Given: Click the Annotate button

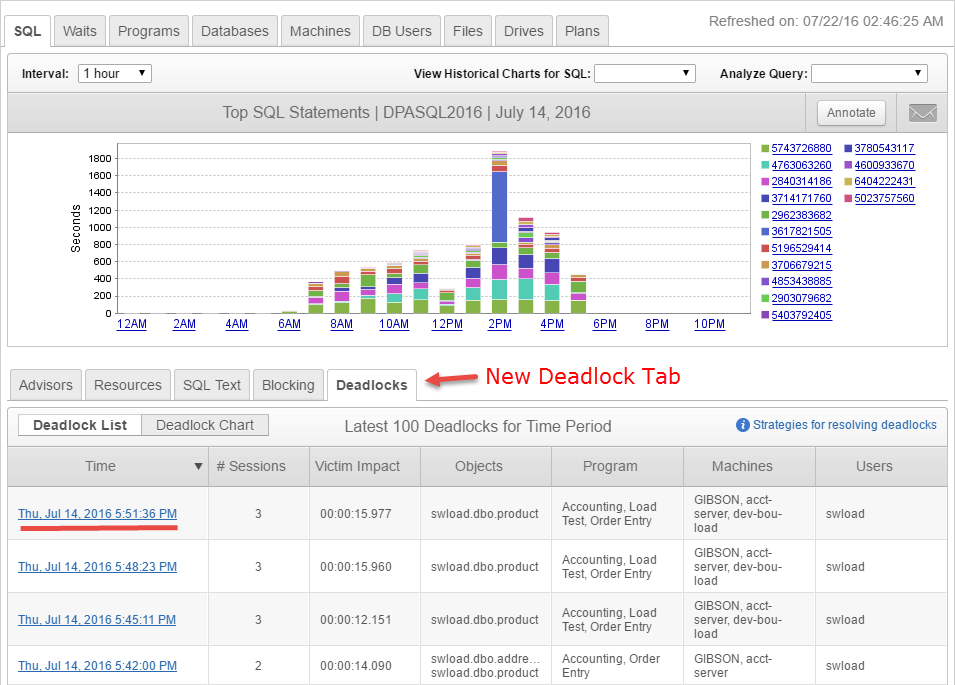Looking at the screenshot, I should click(851, 113).
